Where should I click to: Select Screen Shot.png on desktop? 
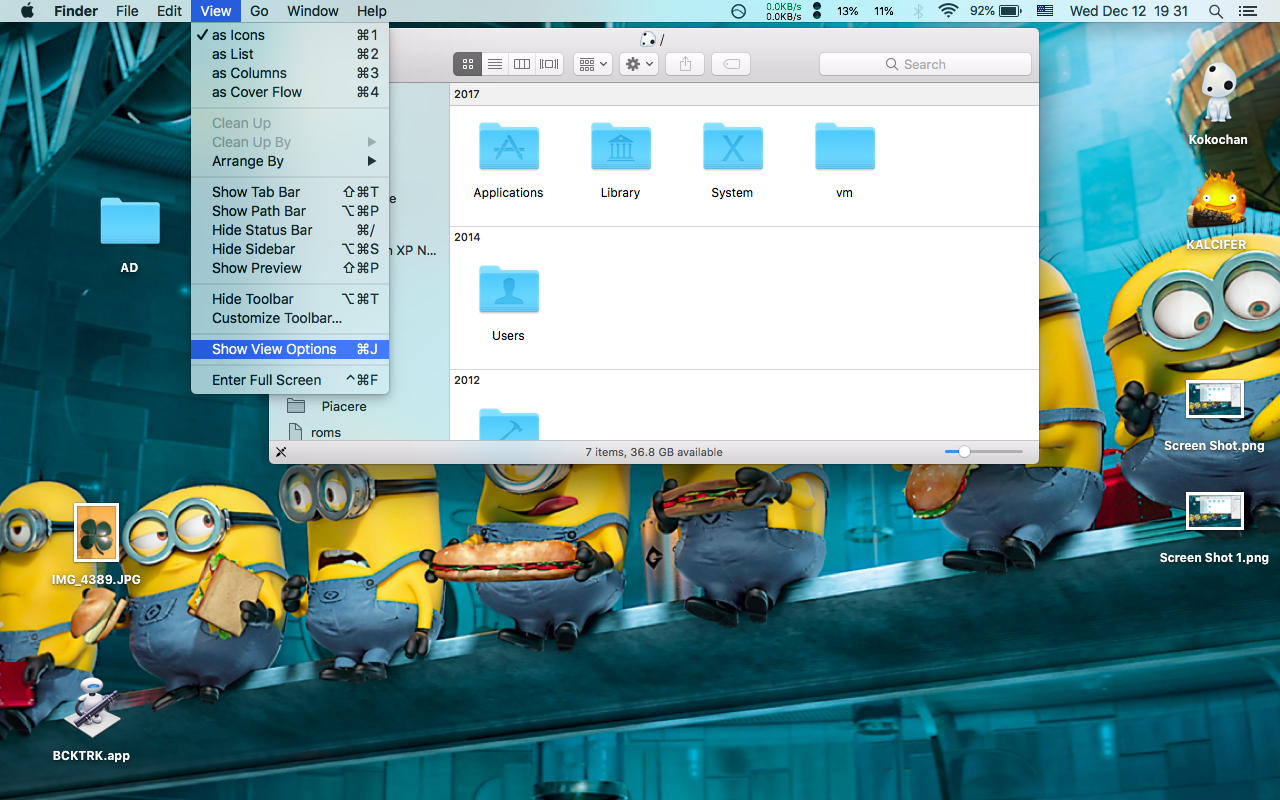pos(1214,416)
